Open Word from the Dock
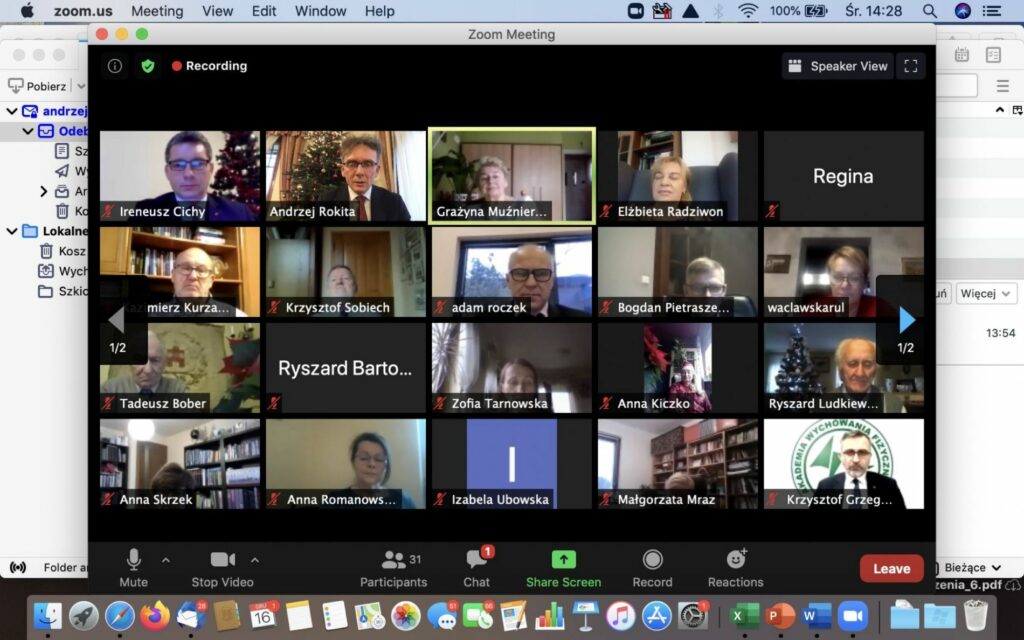The image size is (1024, 640). click(816, 616)
